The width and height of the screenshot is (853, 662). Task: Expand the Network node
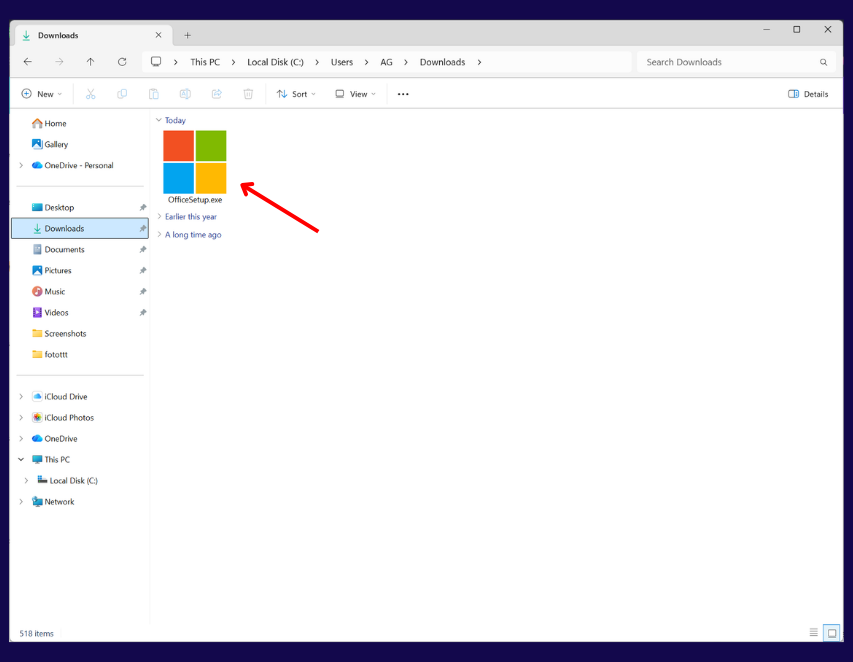click(21, 502)
